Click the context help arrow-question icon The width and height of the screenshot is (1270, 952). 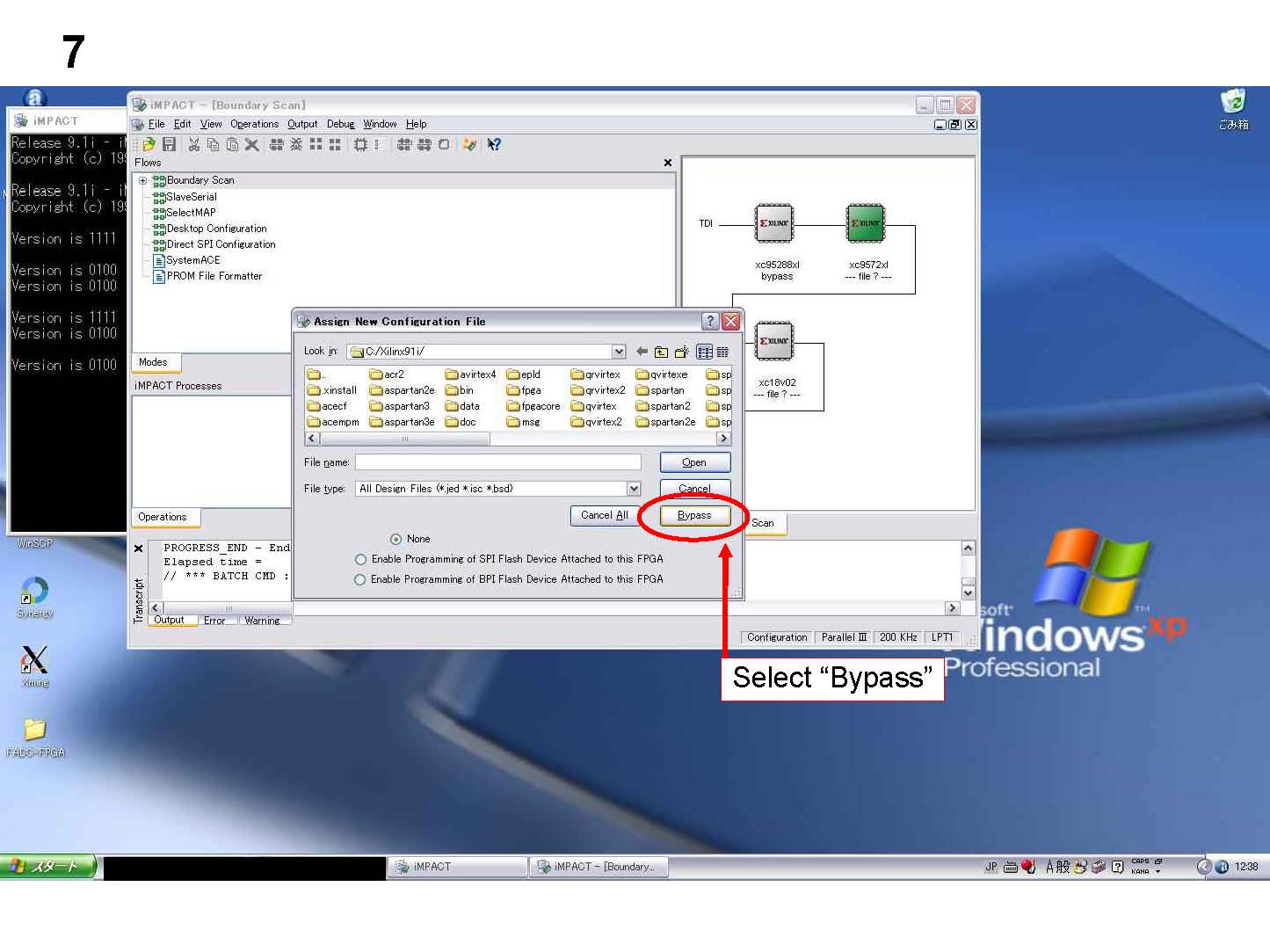click(x=494, y=145)
